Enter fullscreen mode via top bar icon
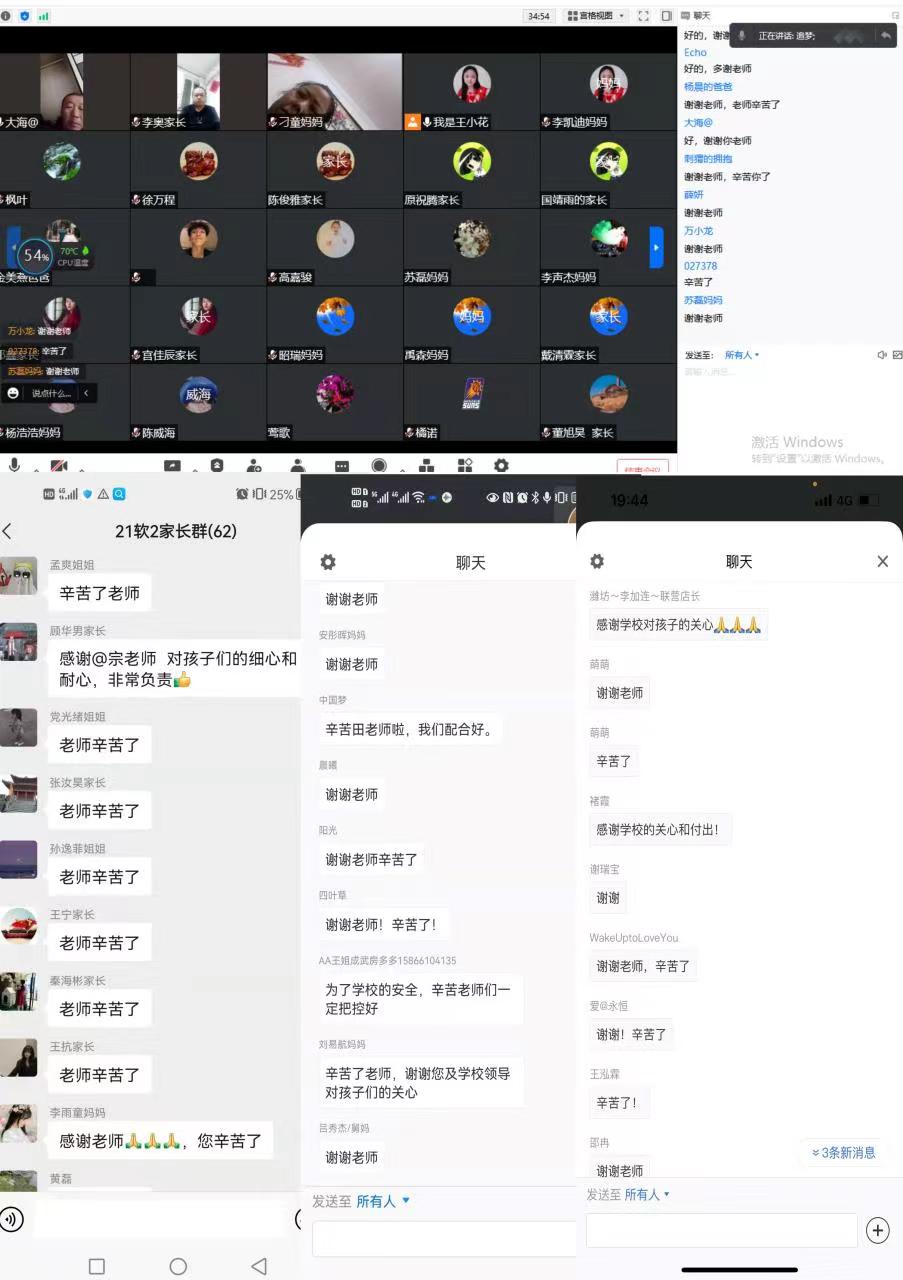Screen dimensions: 903x1280 (x=643, y=16)
